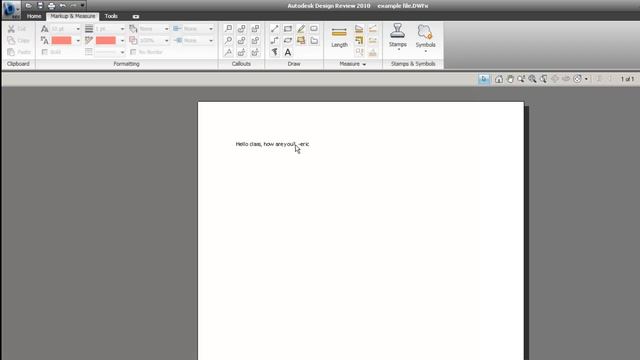Activate the Zoom tool next to Pan hand
The image size is (640, 360).
coord(521,79)
